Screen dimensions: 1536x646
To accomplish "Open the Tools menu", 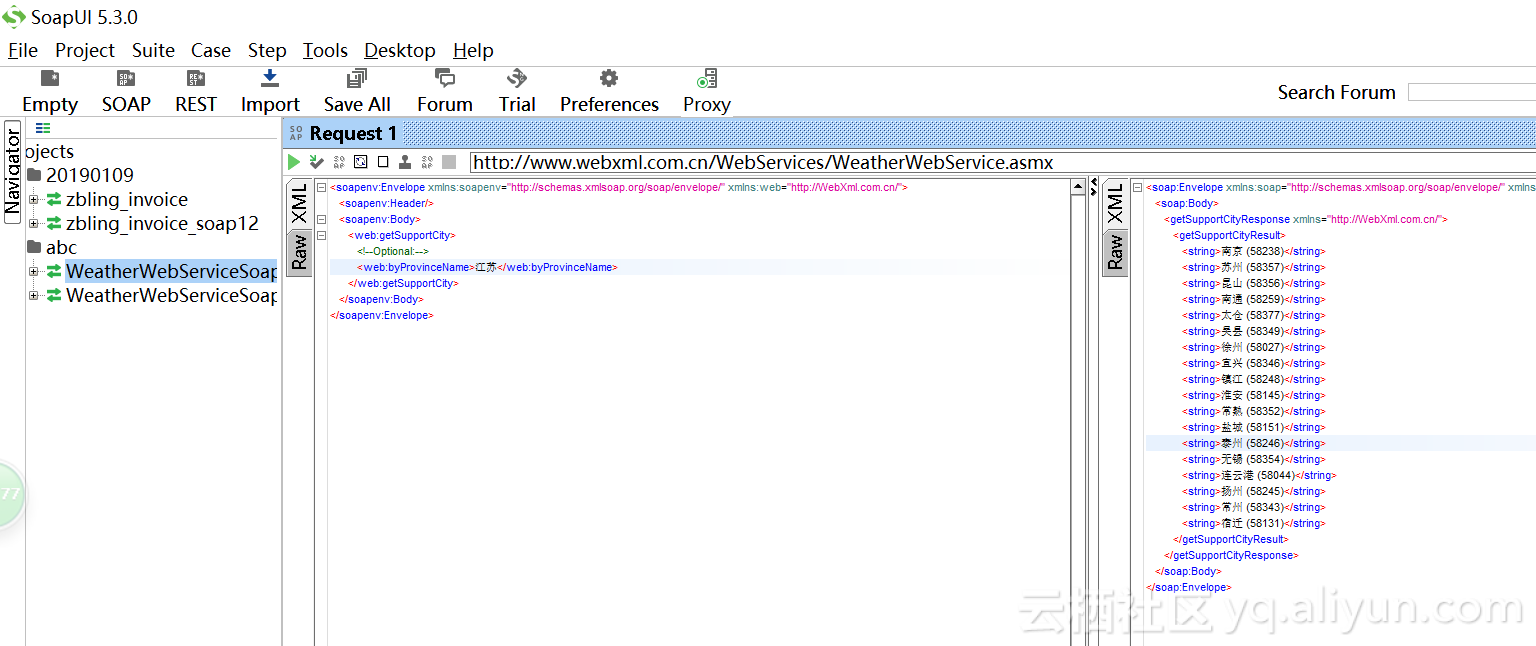I will coord(325,50).
